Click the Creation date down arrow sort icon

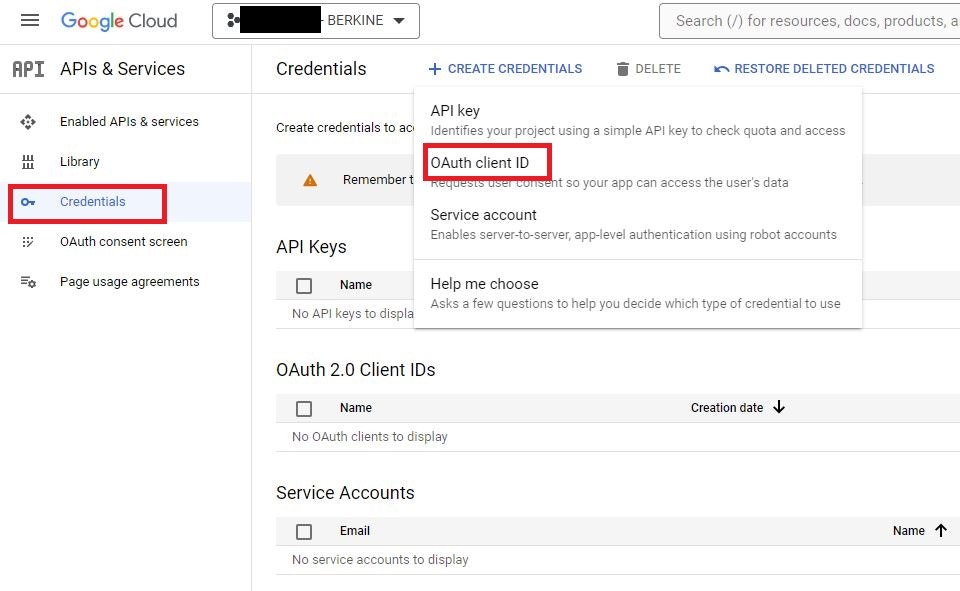click(779, 407)
